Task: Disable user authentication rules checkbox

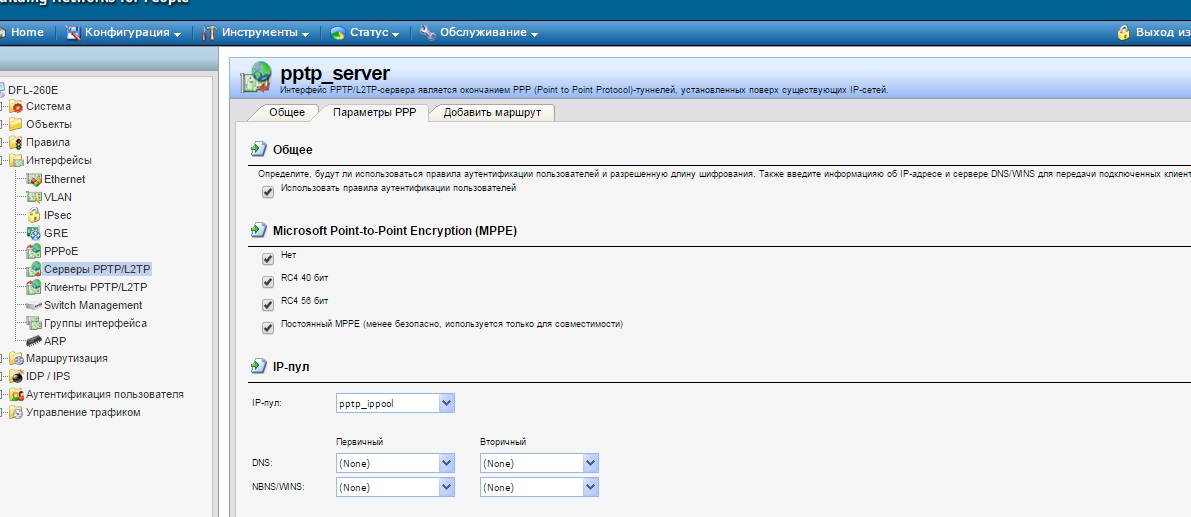Action: click(268, 191)
